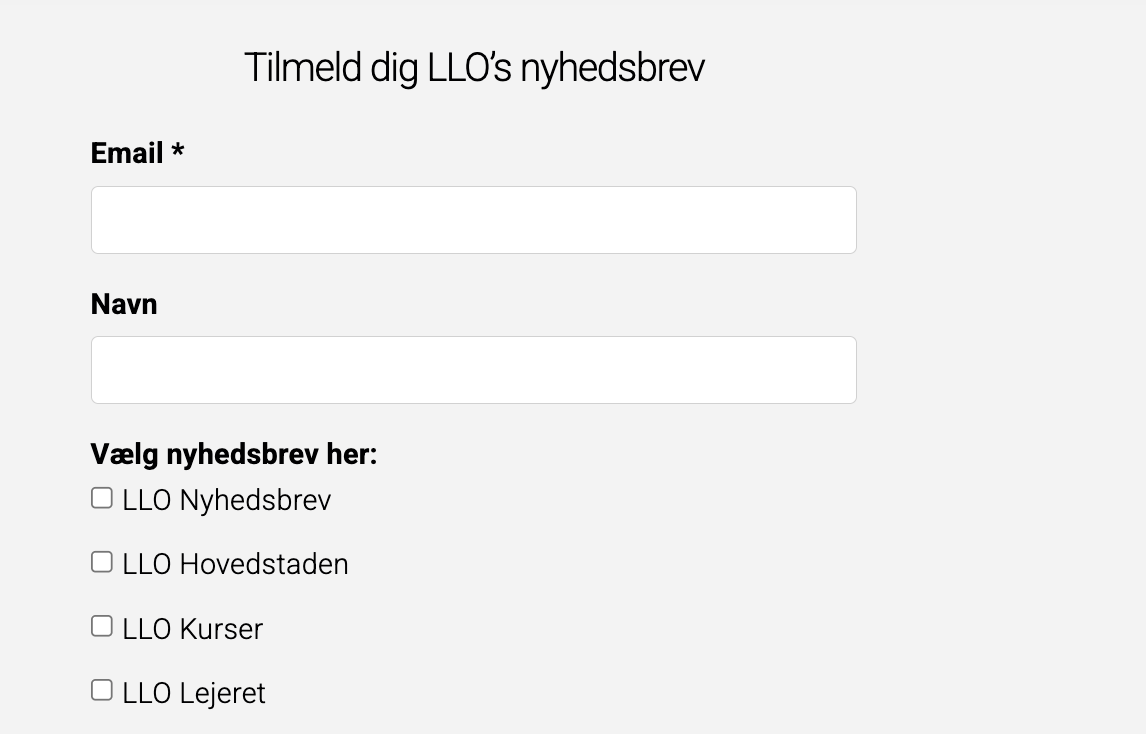Click the 'LLO Nyhedsbrev' option label text
Viewport: 1146px width, 734px height.
click(226, 500)
